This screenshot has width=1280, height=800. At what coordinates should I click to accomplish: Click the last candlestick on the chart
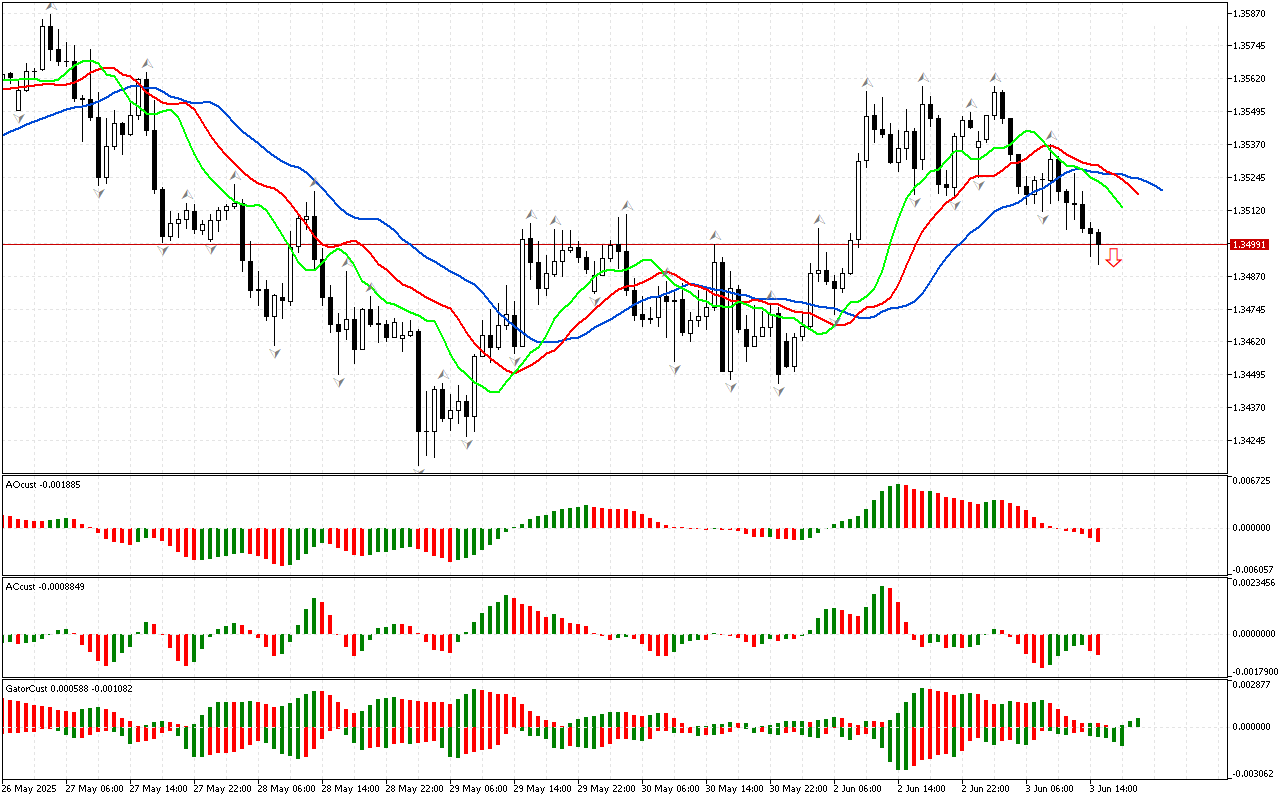[x=1099, y=240]
